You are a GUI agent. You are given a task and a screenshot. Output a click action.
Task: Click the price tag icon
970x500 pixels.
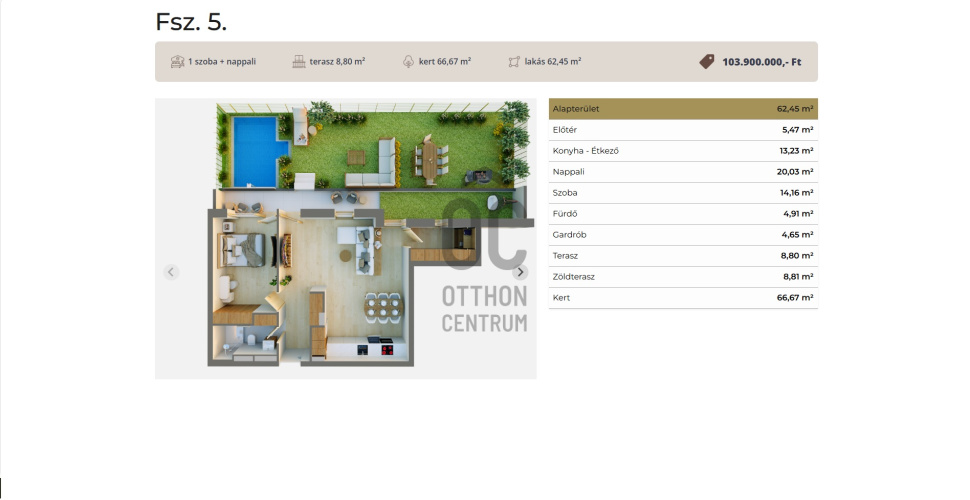pos(707,61)
